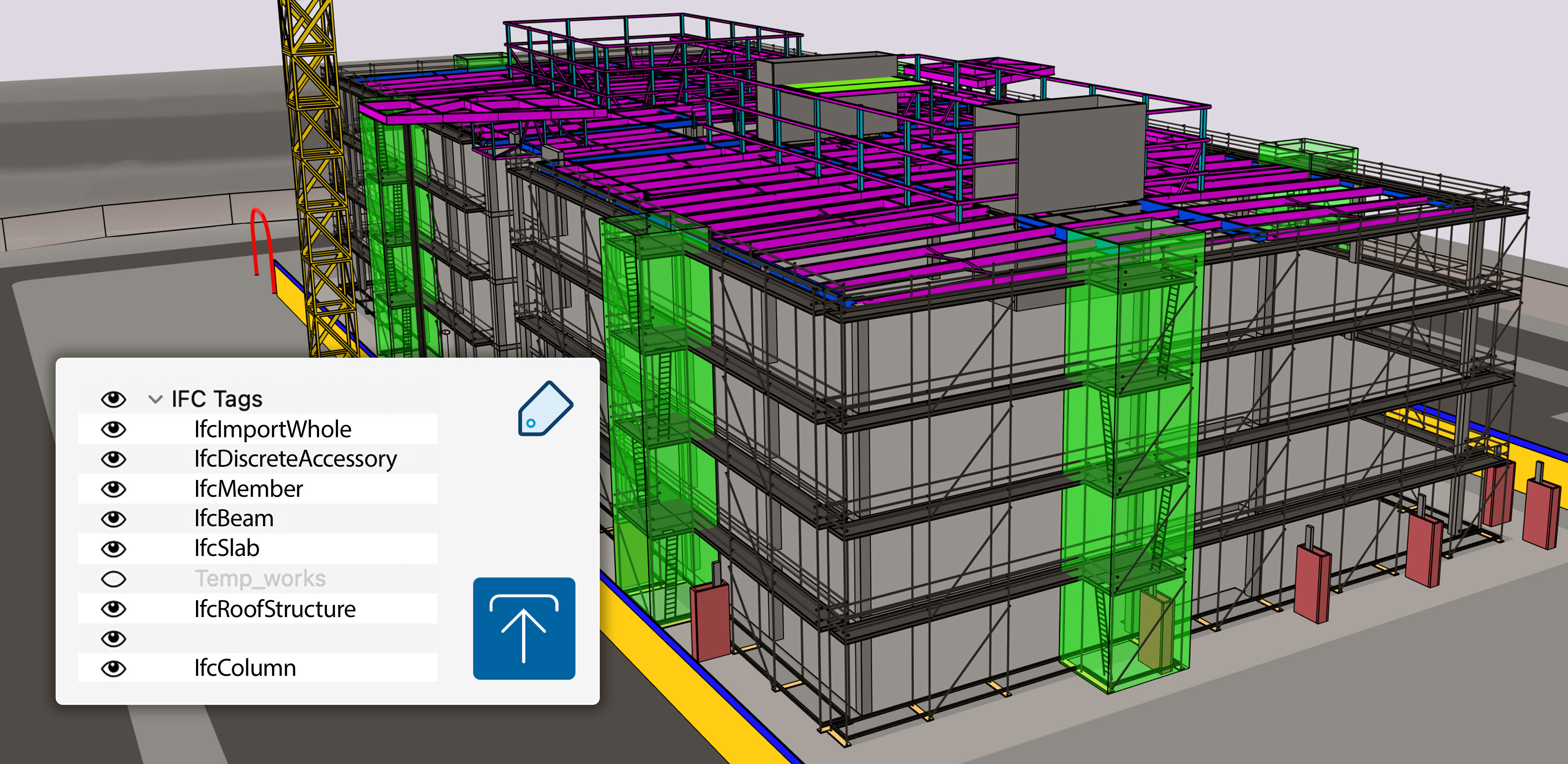
Task: Show the hidden Temp_works tag
Action: tap(113, 578)
